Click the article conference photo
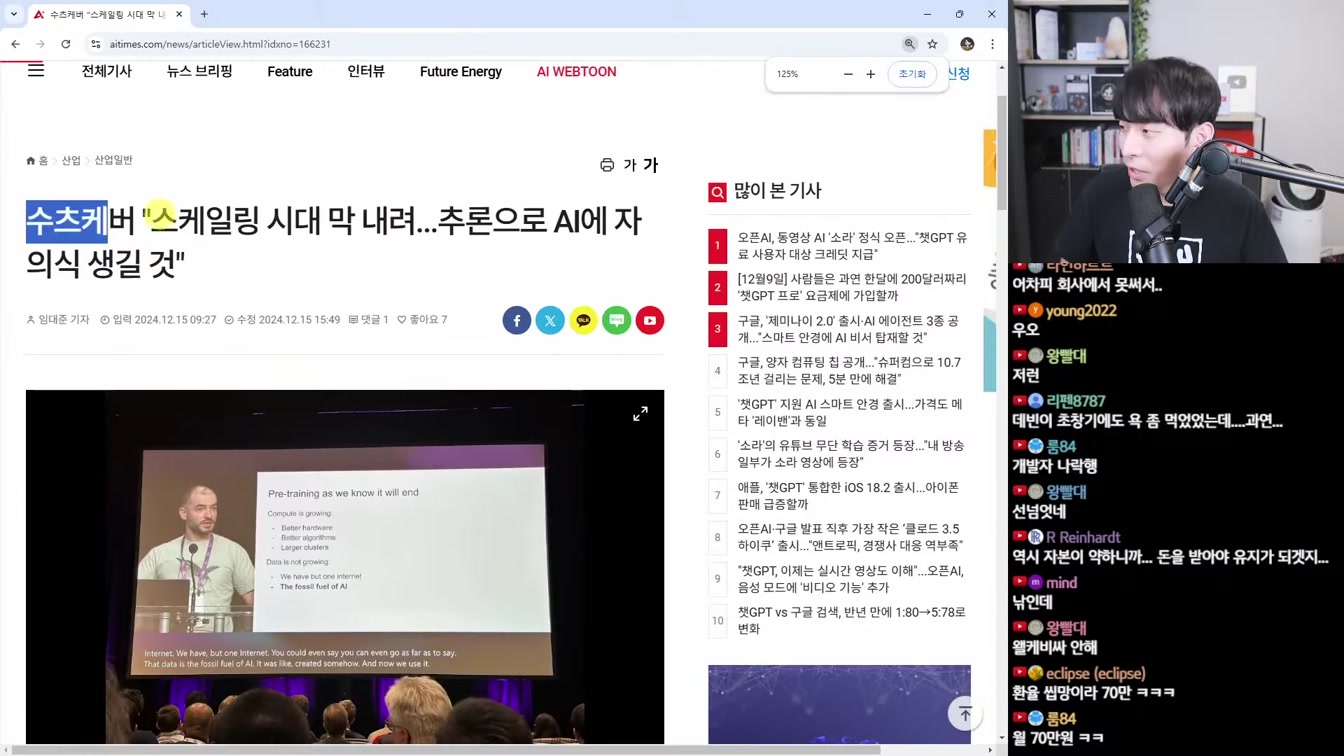Screen dimensions: 1344x756 345,567
